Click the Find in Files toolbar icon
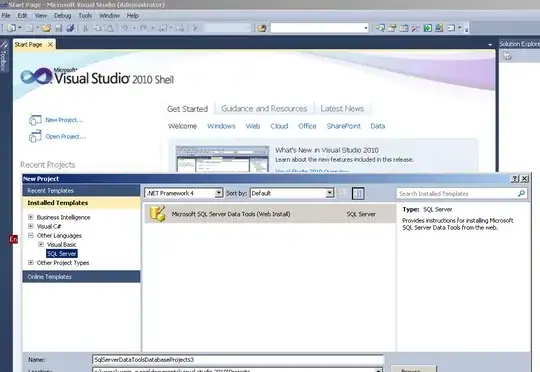The width and height of the screenshot is (540, 372). (262, 28)
